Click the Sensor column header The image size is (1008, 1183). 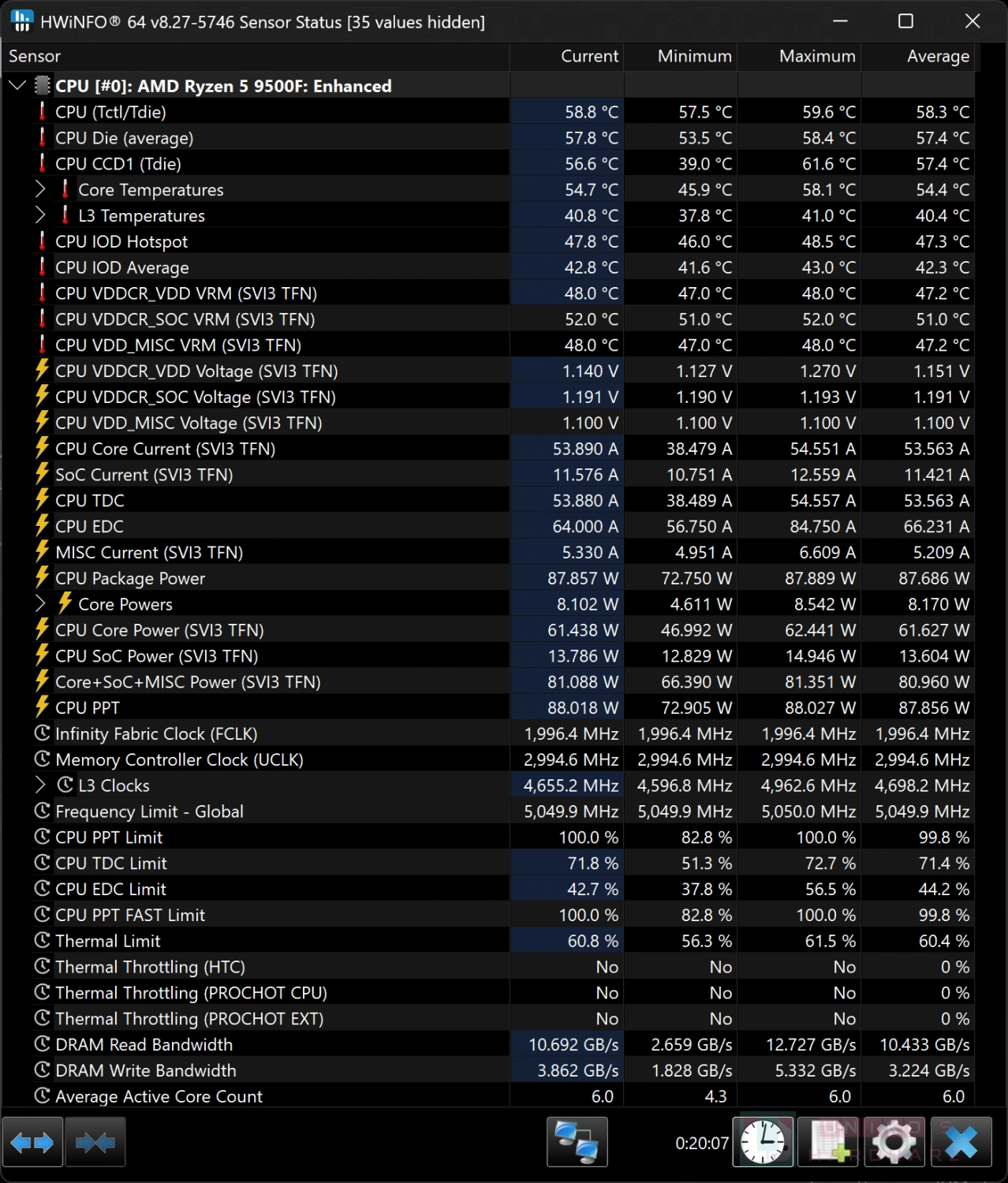[255, 56]
